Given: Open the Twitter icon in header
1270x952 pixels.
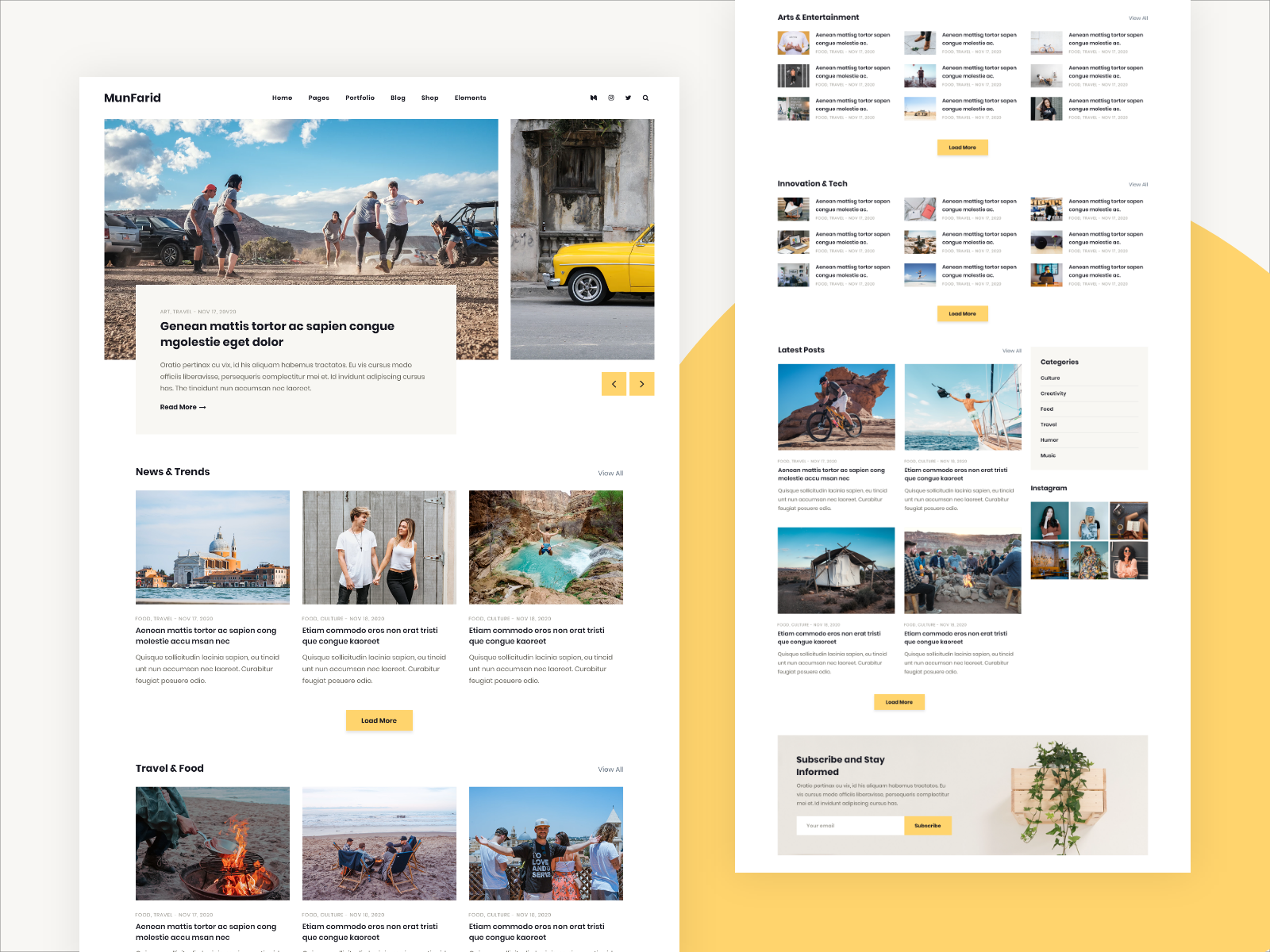Looking at the screenshot, I should [x=628, y=98].
